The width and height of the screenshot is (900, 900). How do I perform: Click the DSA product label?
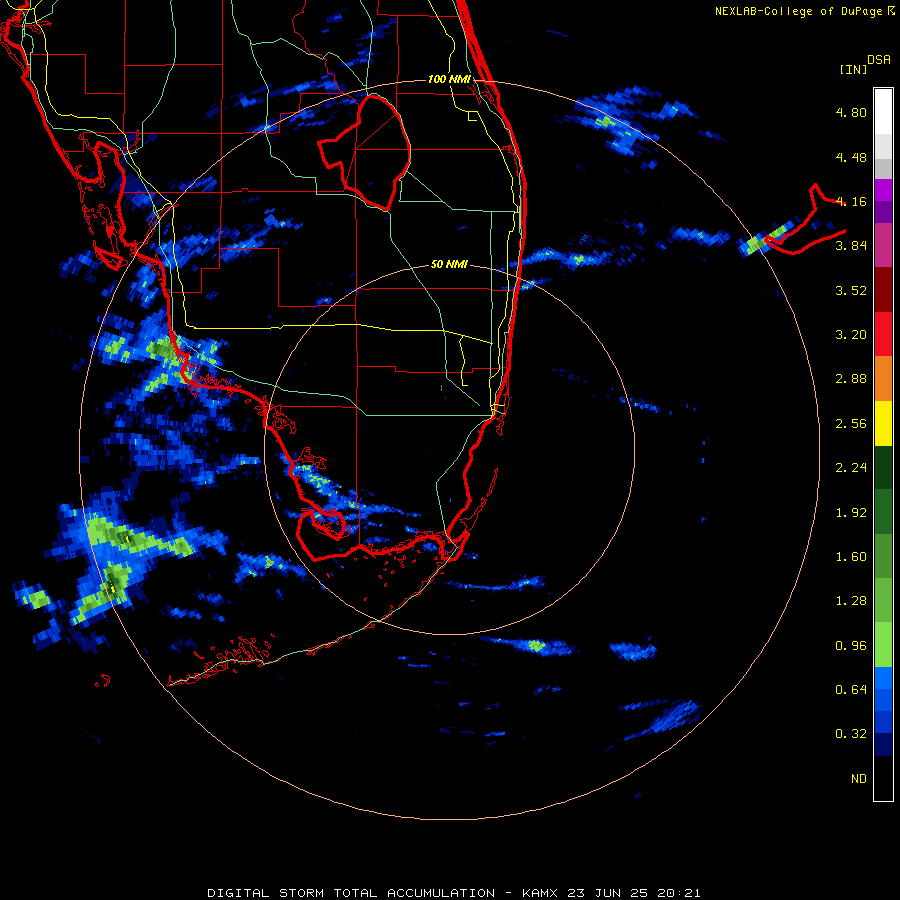pos(879,60)
